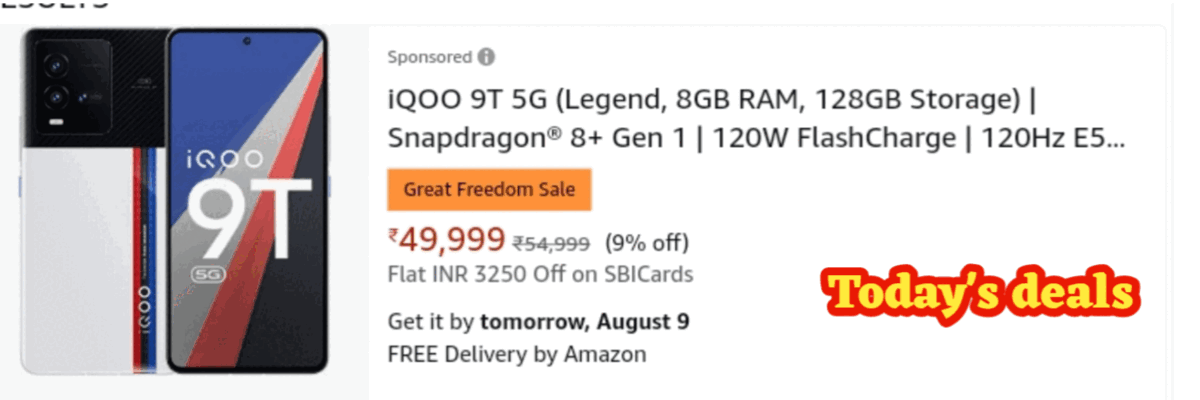Click the Sponsored label text

tap(429, 57)
